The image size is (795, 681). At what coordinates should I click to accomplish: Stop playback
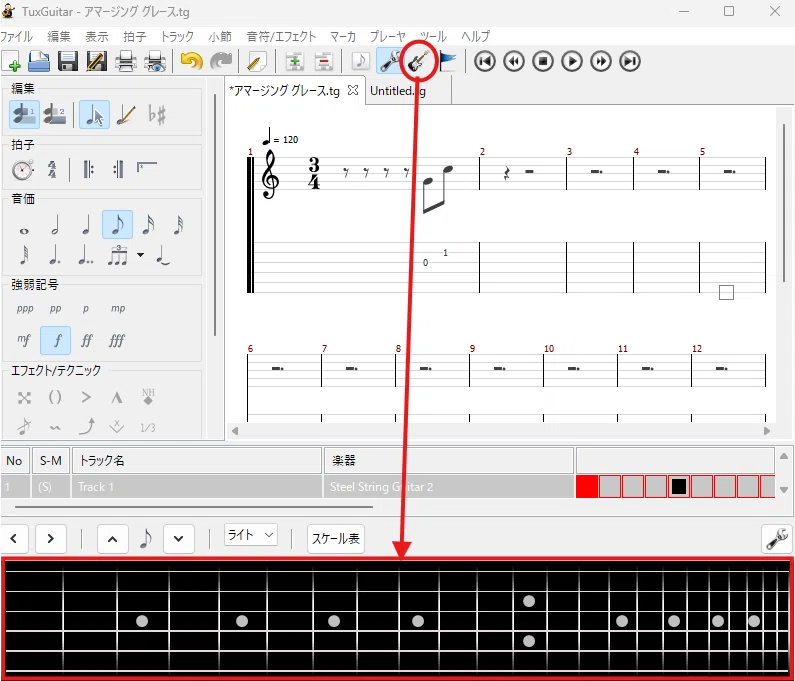(x=543, y=61)
